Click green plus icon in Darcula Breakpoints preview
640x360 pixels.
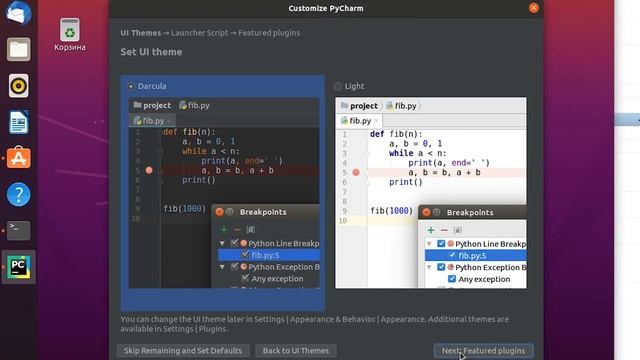coord(224,229)
